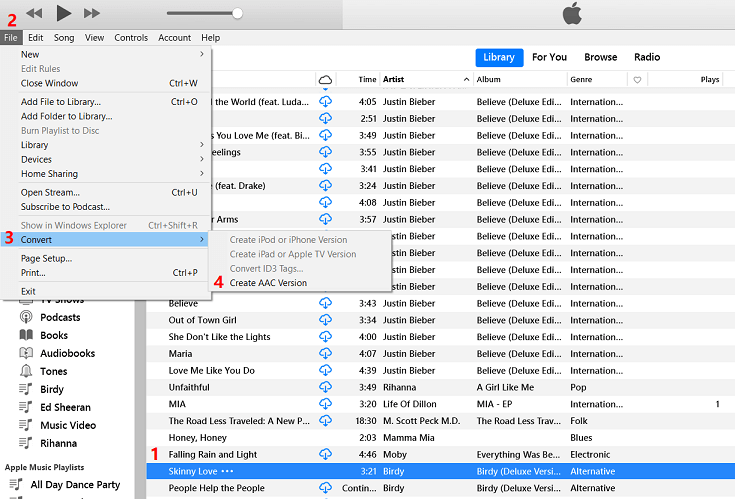Open the Help menu
This screenshot has height=499, width=735.
click(210, 37)
